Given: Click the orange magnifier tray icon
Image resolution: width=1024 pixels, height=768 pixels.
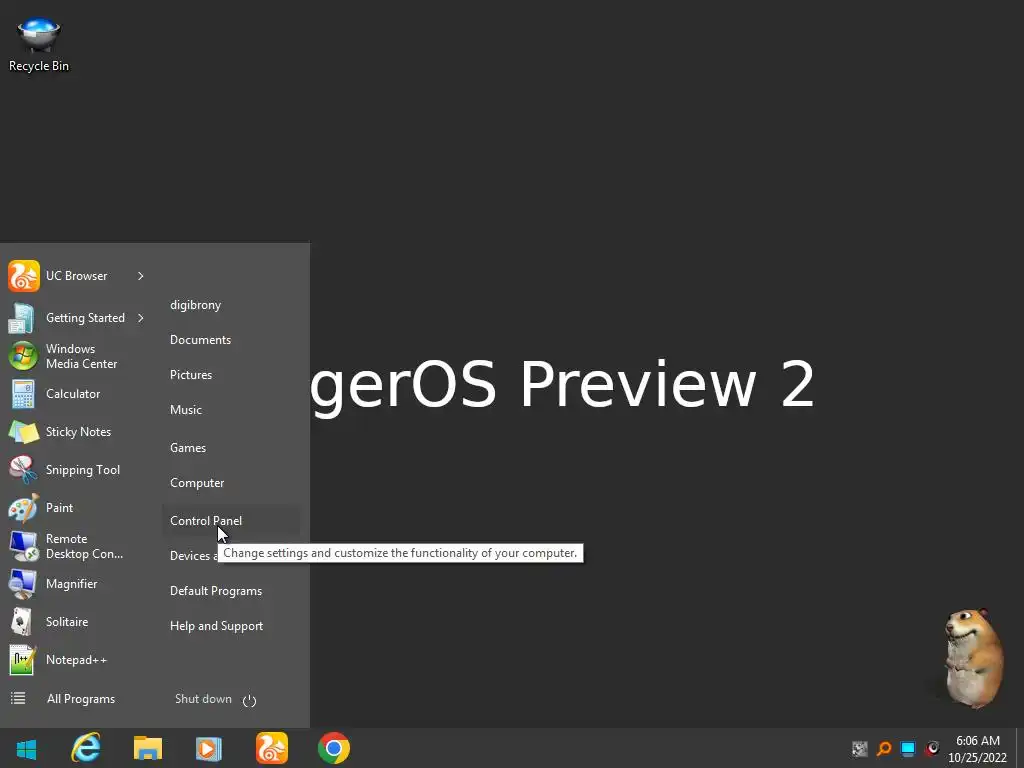Looking at the screenshot, I should click(884, 748).
